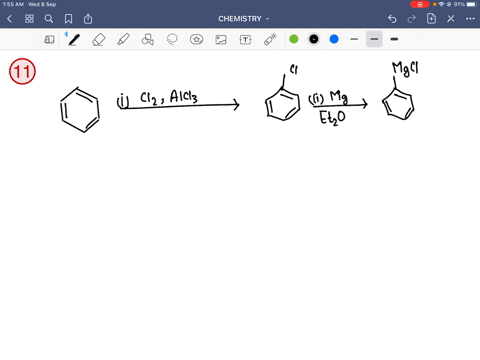Redo the last action
The width and height of the screenshot is (480, 360).
(x=412, y=19)
